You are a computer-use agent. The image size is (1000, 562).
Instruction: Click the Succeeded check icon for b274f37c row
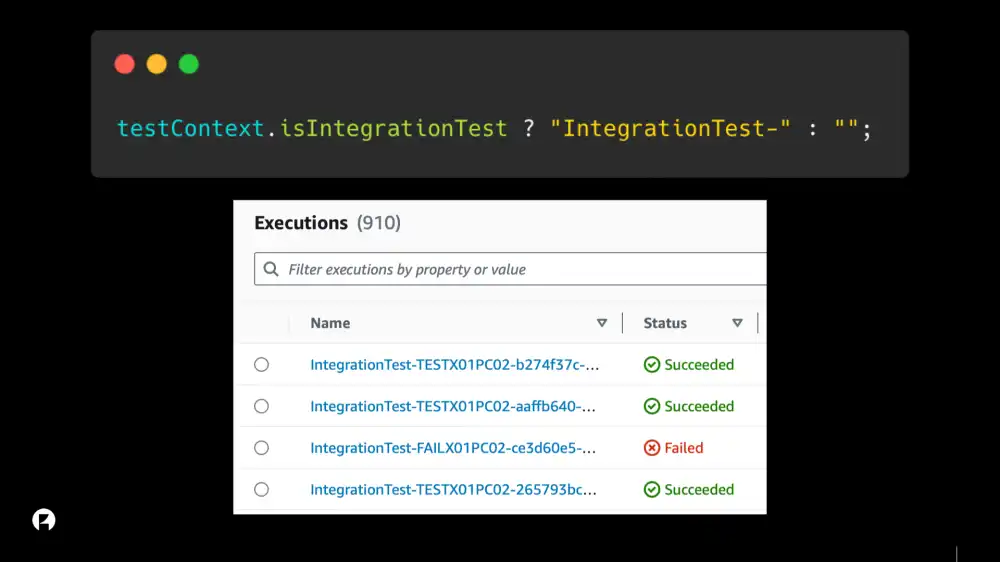(652, 364)
